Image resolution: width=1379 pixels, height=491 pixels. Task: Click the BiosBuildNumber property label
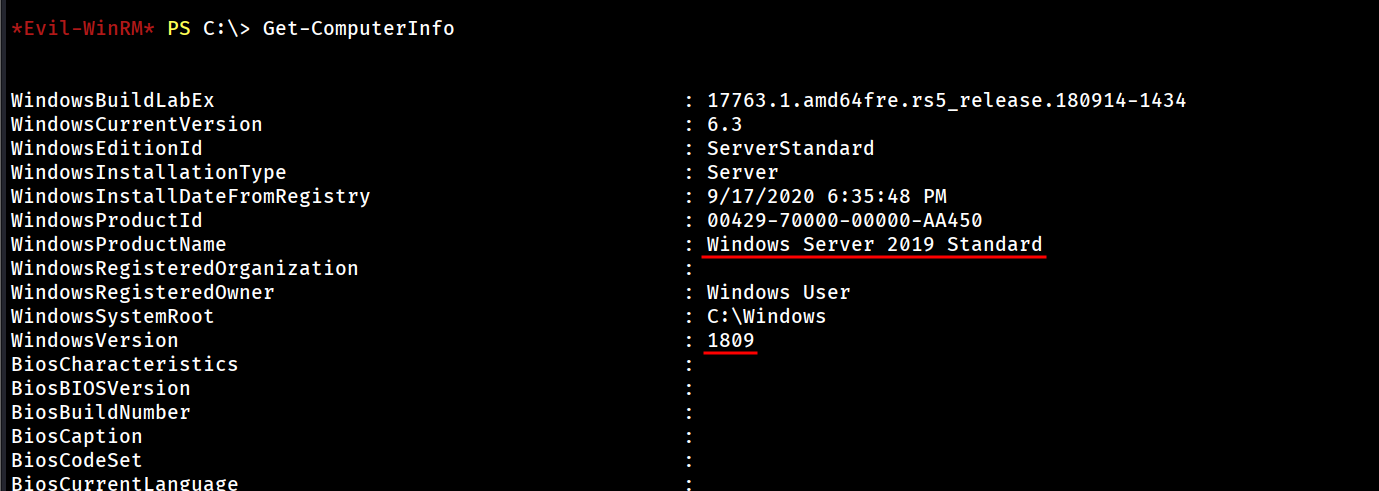point(100,413)
